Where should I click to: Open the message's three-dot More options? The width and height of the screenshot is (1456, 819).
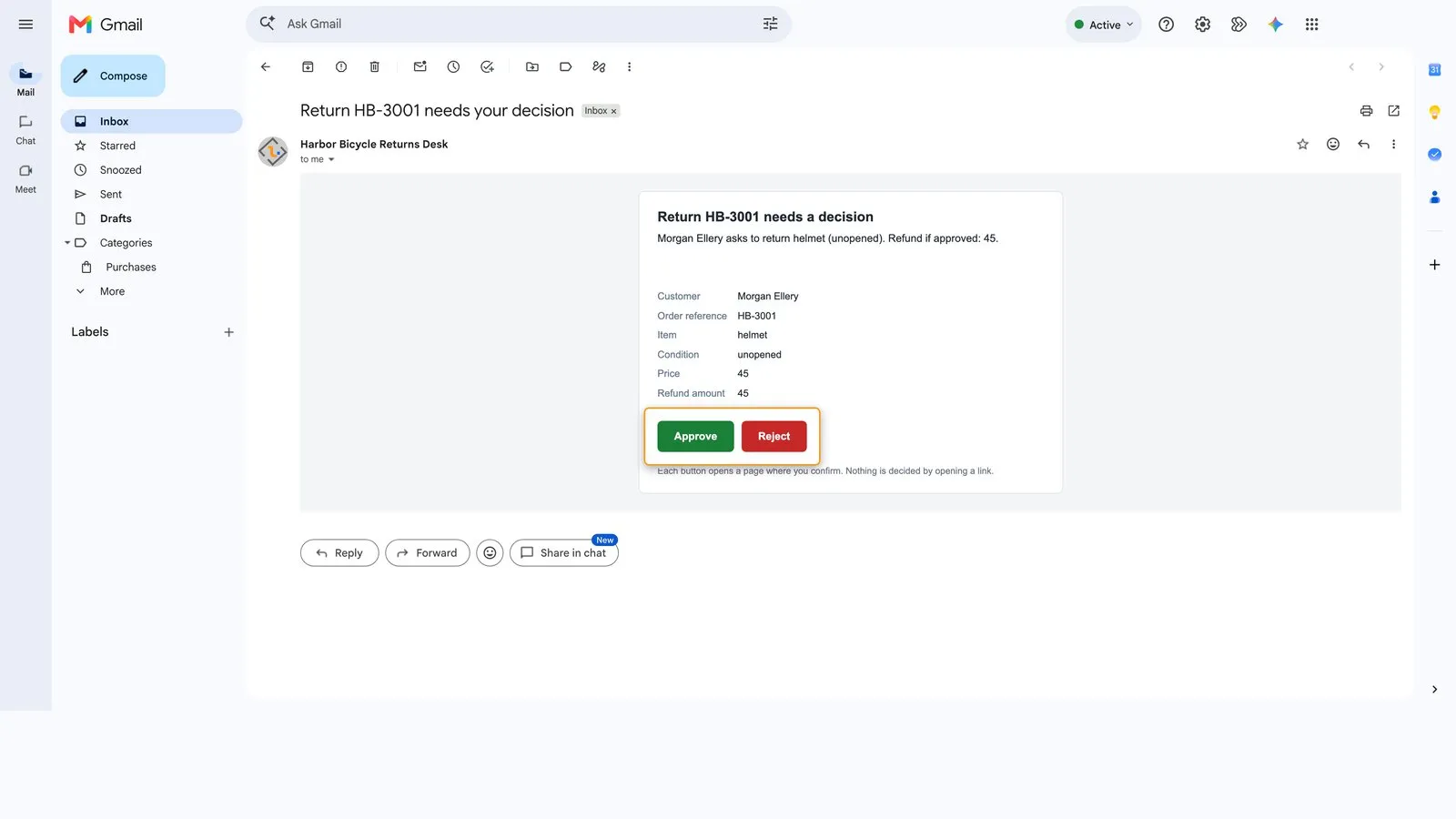1393,144
